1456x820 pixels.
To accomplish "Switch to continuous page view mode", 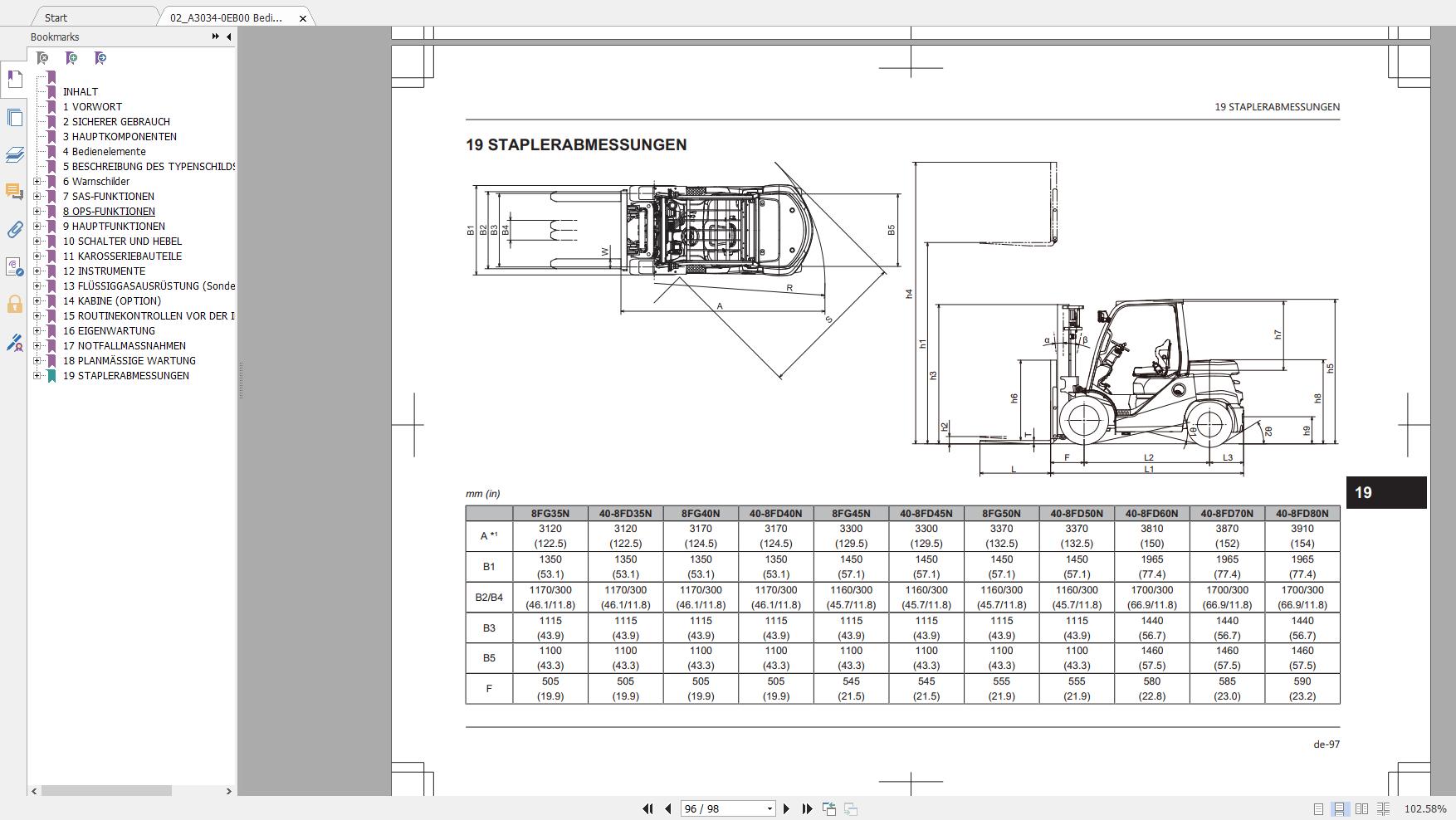I will (1340, 808).
